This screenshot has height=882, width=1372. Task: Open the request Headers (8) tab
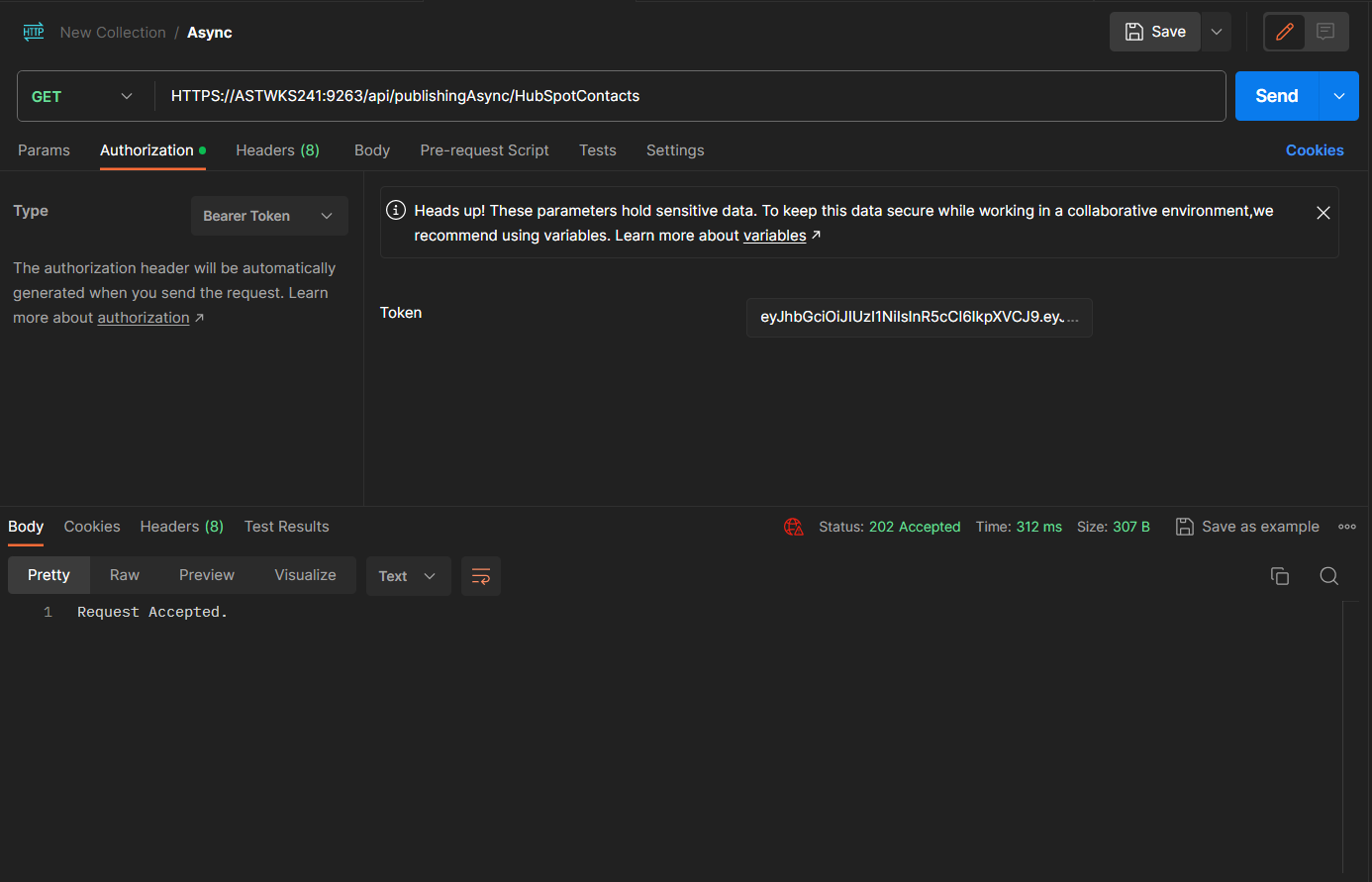[x=277, y=150]
